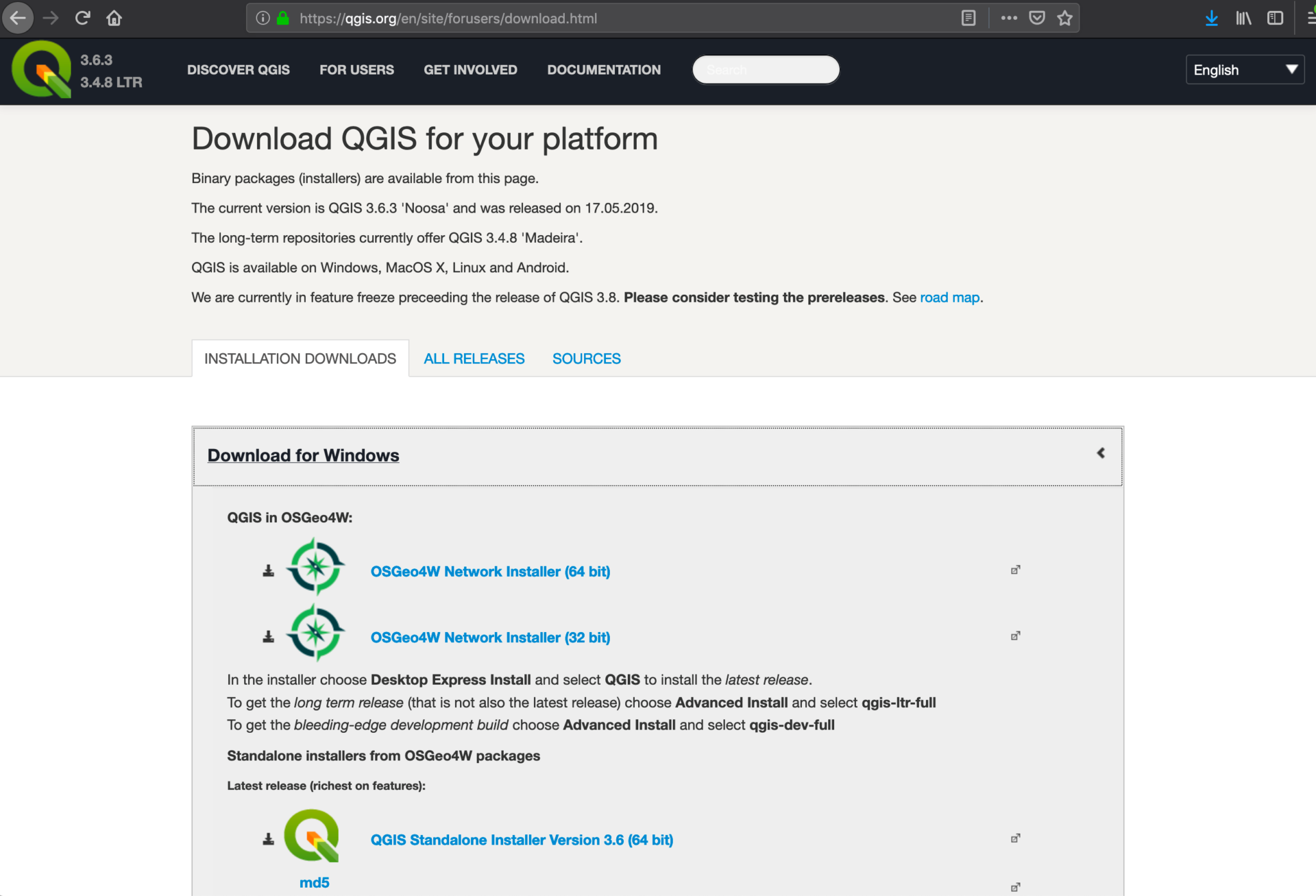Download QGIS Standalone Installer Version 3.6 (64 bit)

(522, 839)
